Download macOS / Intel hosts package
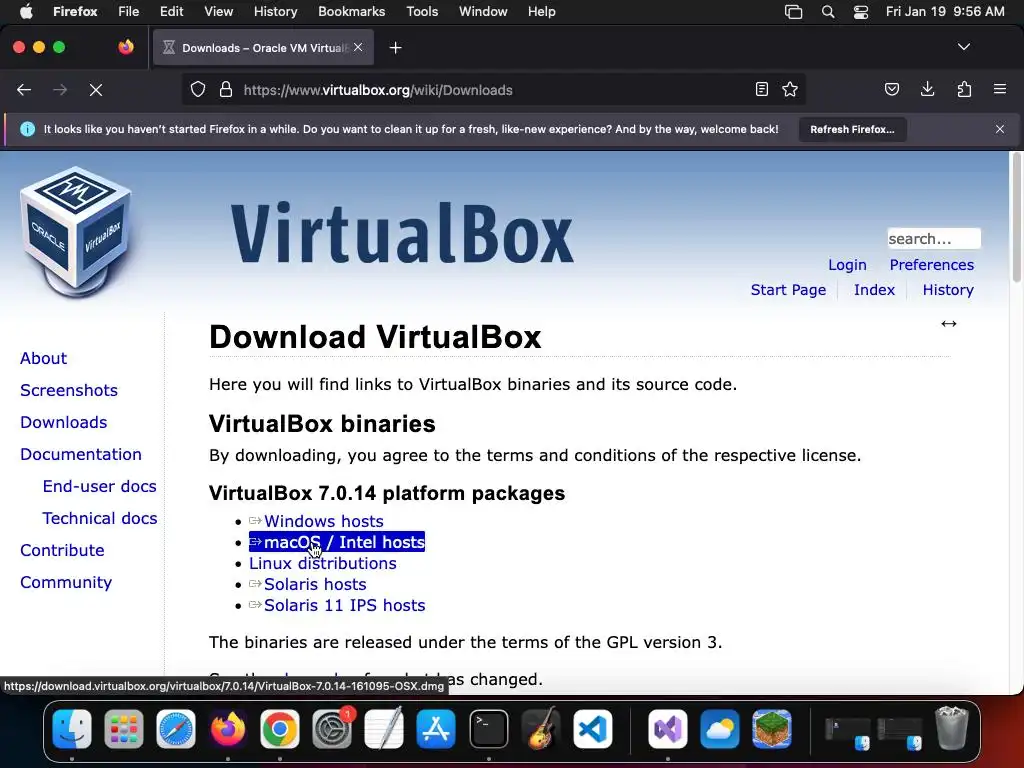The height and width of the screenshot is (768, 1024). (337, 542)
